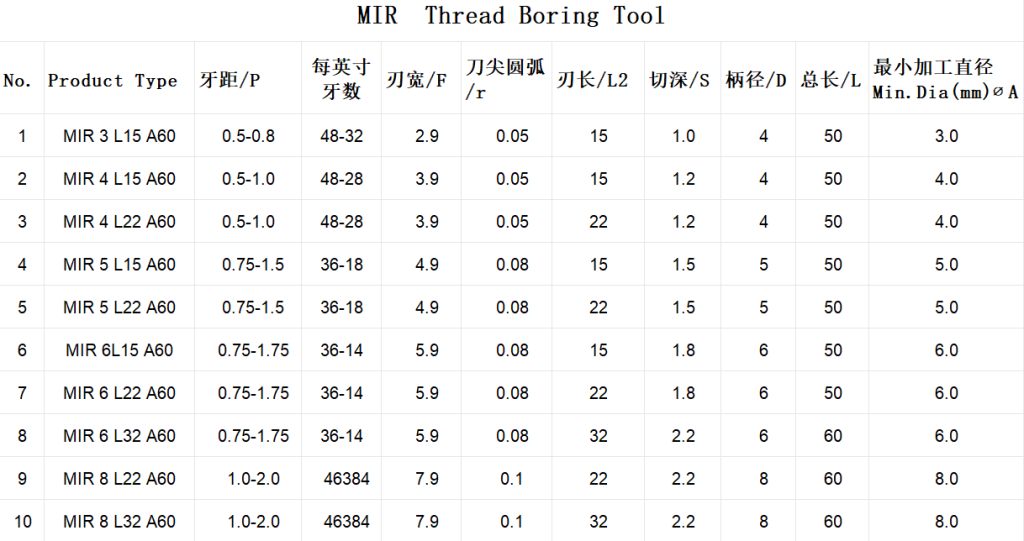Click the "MIR 8 L32 A60" product cell
Viewport: 1024px width, 541px height.
click(x=119, y=521)
